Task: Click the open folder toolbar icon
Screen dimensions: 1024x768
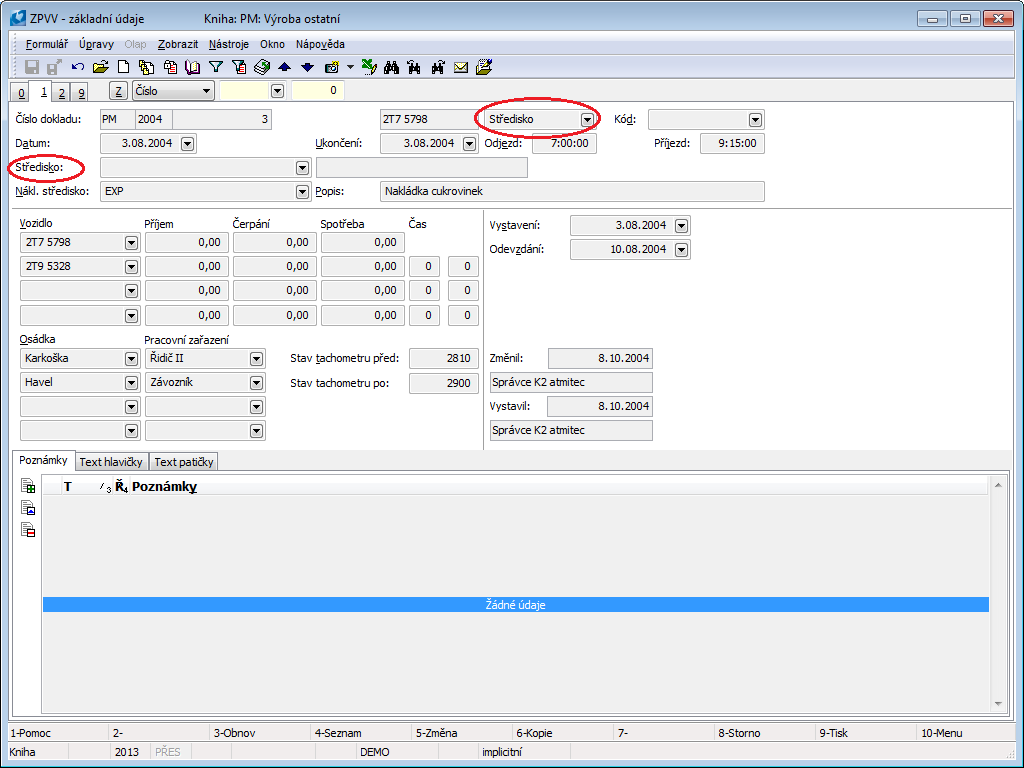Action: [100, 67]
